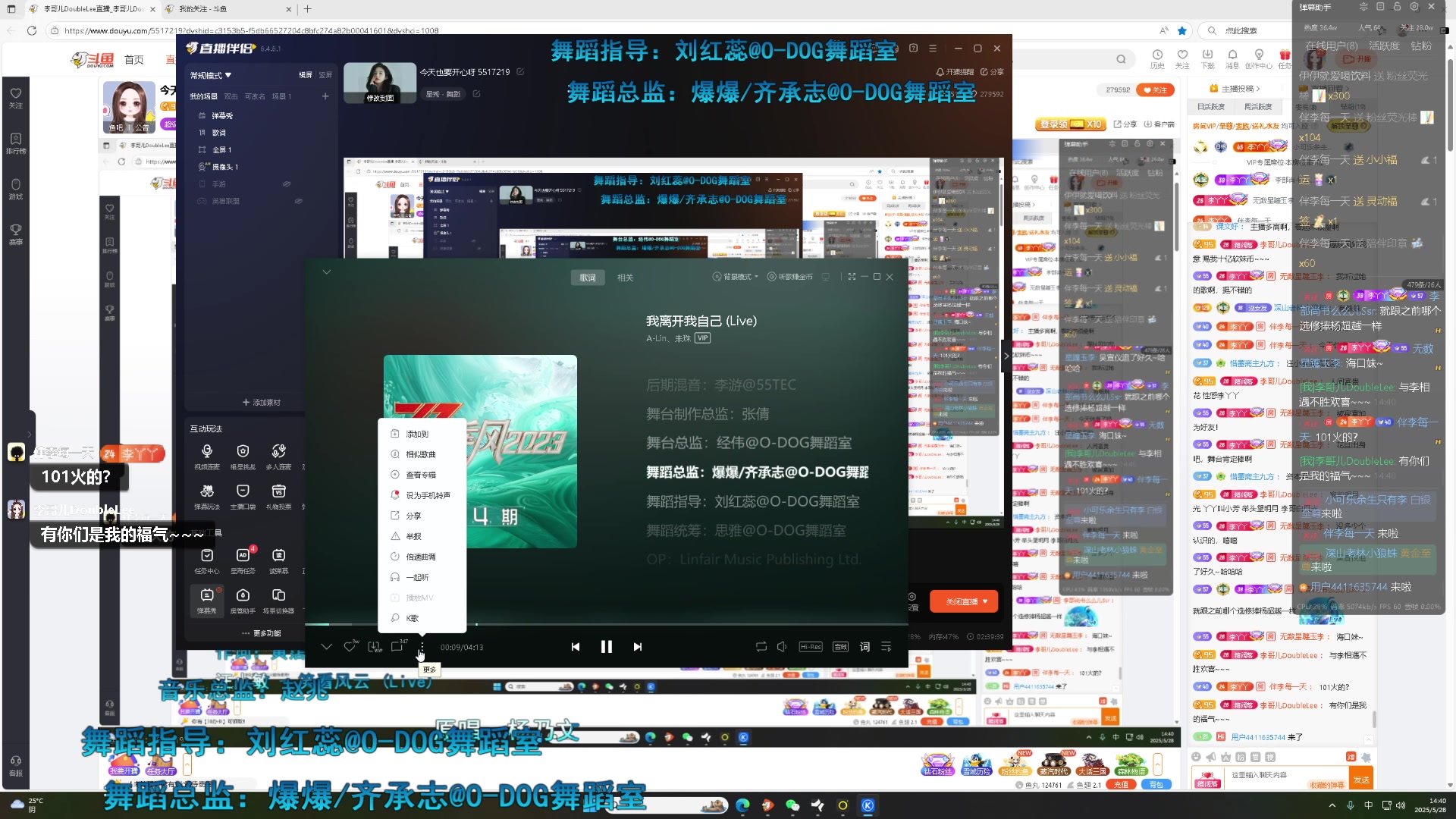Screen dimensions: 1456x819
Task: Toggle the Hi-Res audio quality button
Action: [x=810, y=647]
